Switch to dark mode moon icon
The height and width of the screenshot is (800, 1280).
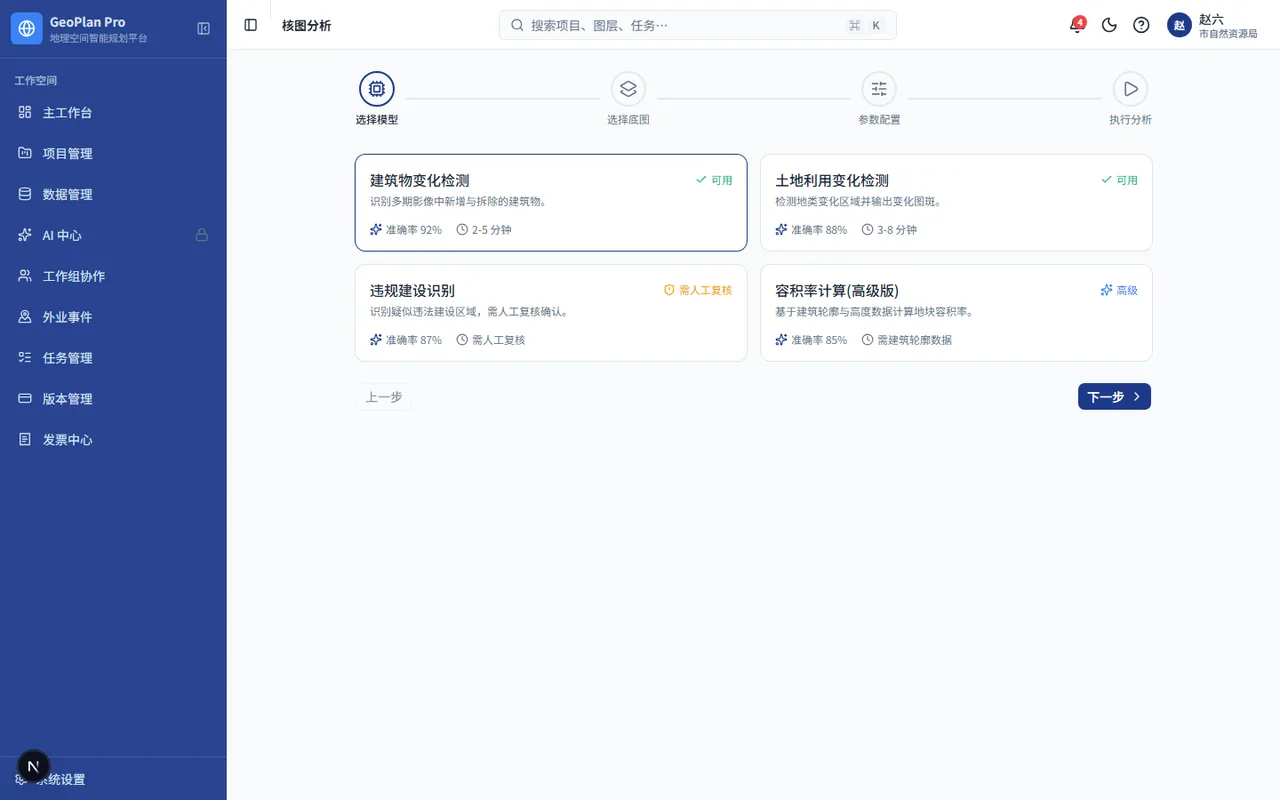click(x=1109, y=25)
